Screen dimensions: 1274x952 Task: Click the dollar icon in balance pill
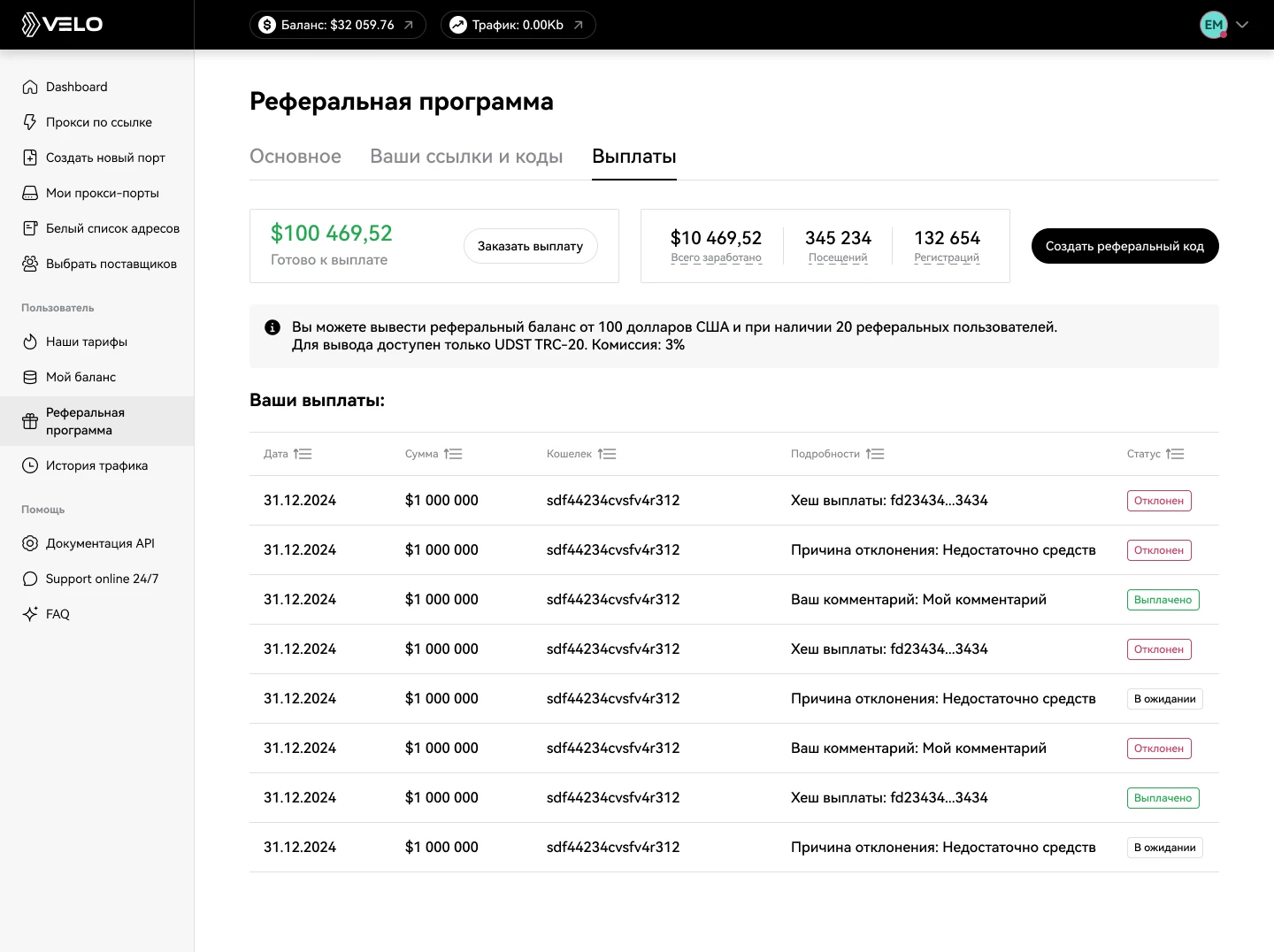tap(266, 25)
